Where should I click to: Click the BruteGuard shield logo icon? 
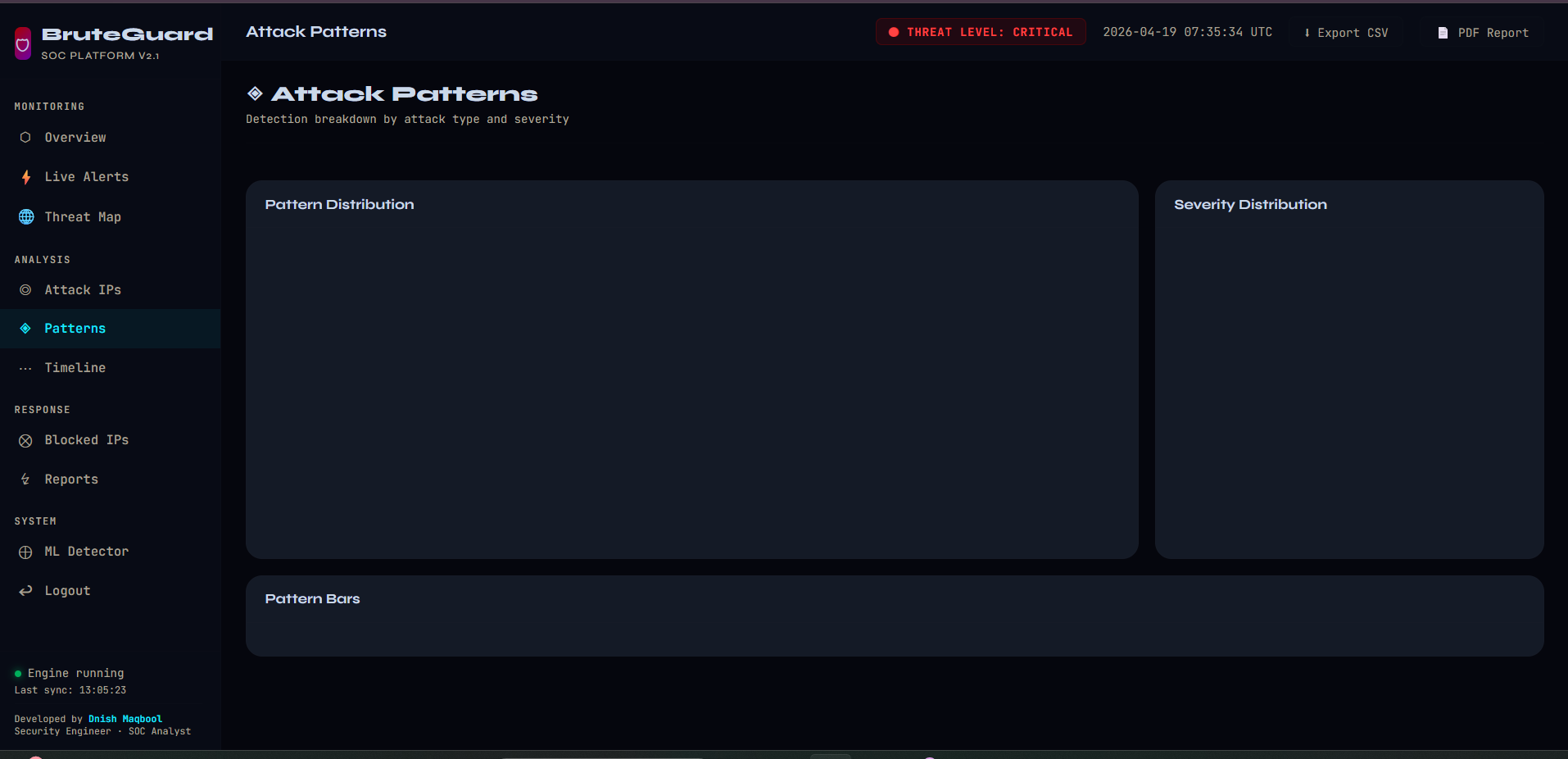[23, 43]
